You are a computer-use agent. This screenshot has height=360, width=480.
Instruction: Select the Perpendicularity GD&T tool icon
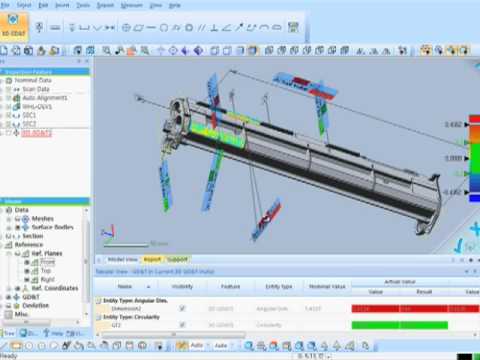tap(214, 28)
